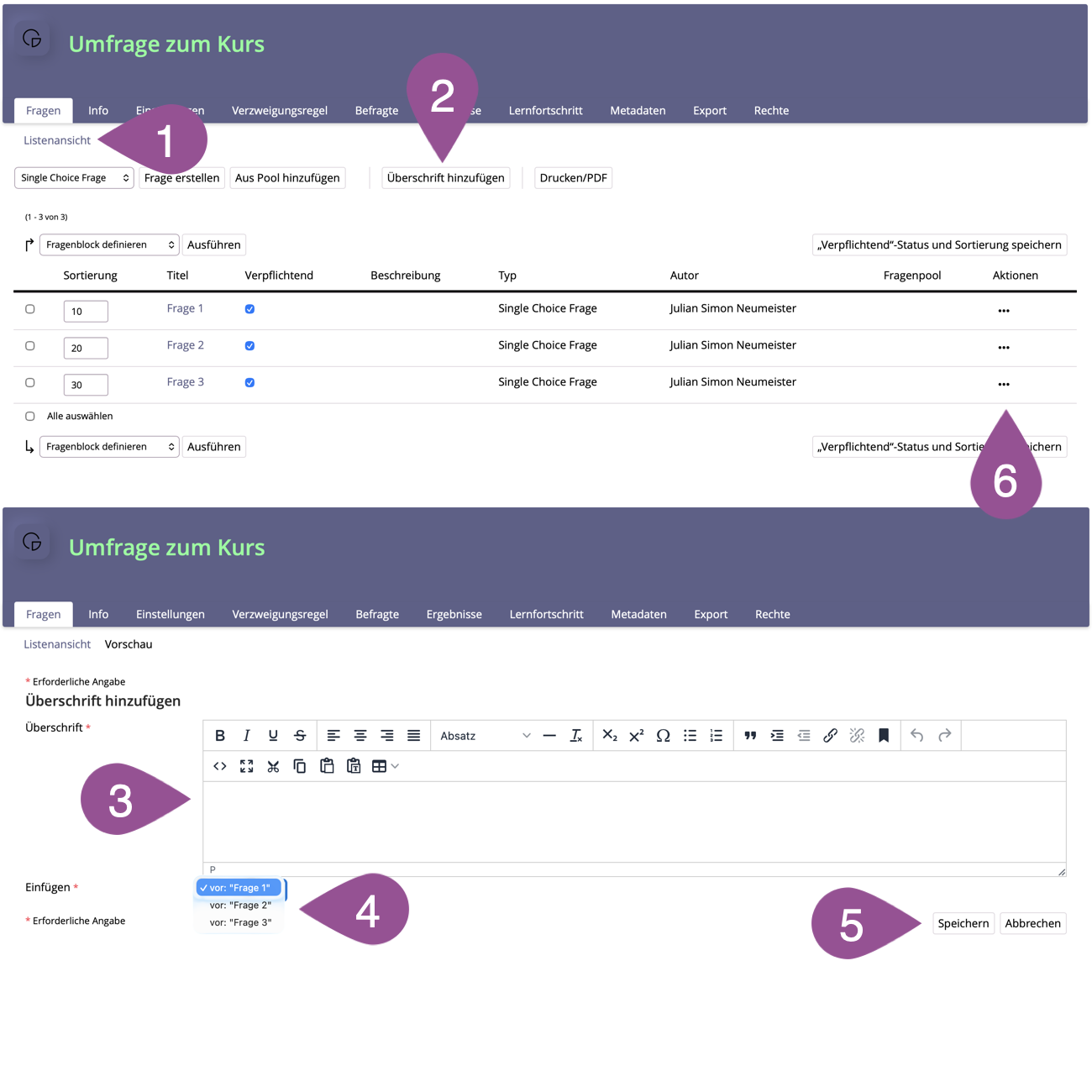Toggle bold formatting in the editor
The image size is (1092, 1092).
[220, 736]
